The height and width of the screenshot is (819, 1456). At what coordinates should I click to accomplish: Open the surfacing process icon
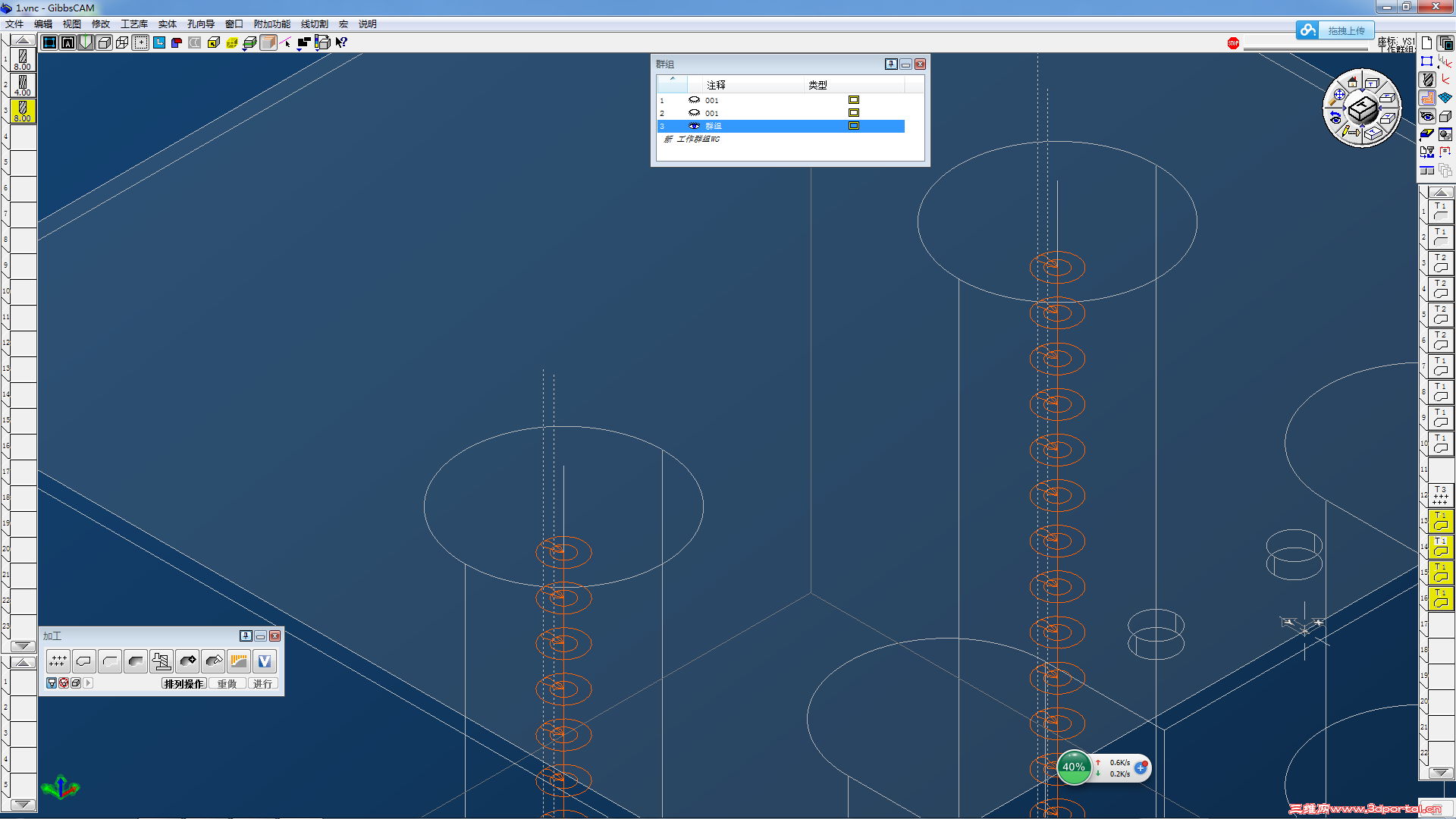click(239, 661)
